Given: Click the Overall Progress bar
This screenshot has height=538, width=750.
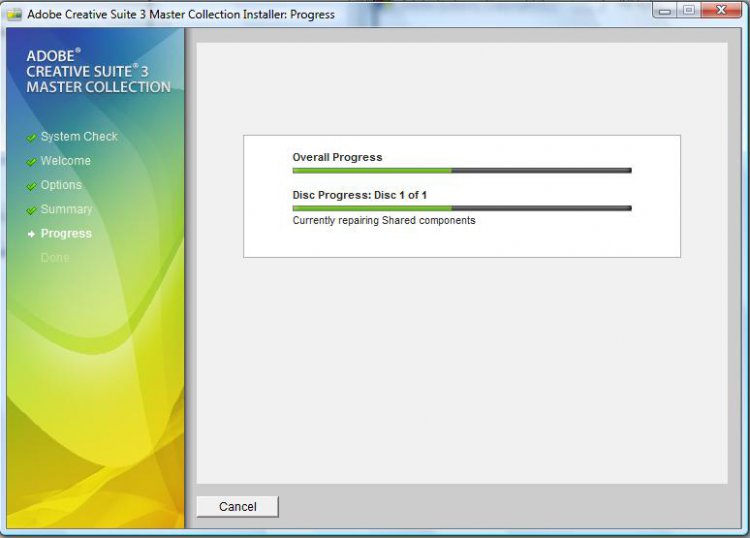Looking at the screenshot, I should pyautogui.click(x=462, y=170).
